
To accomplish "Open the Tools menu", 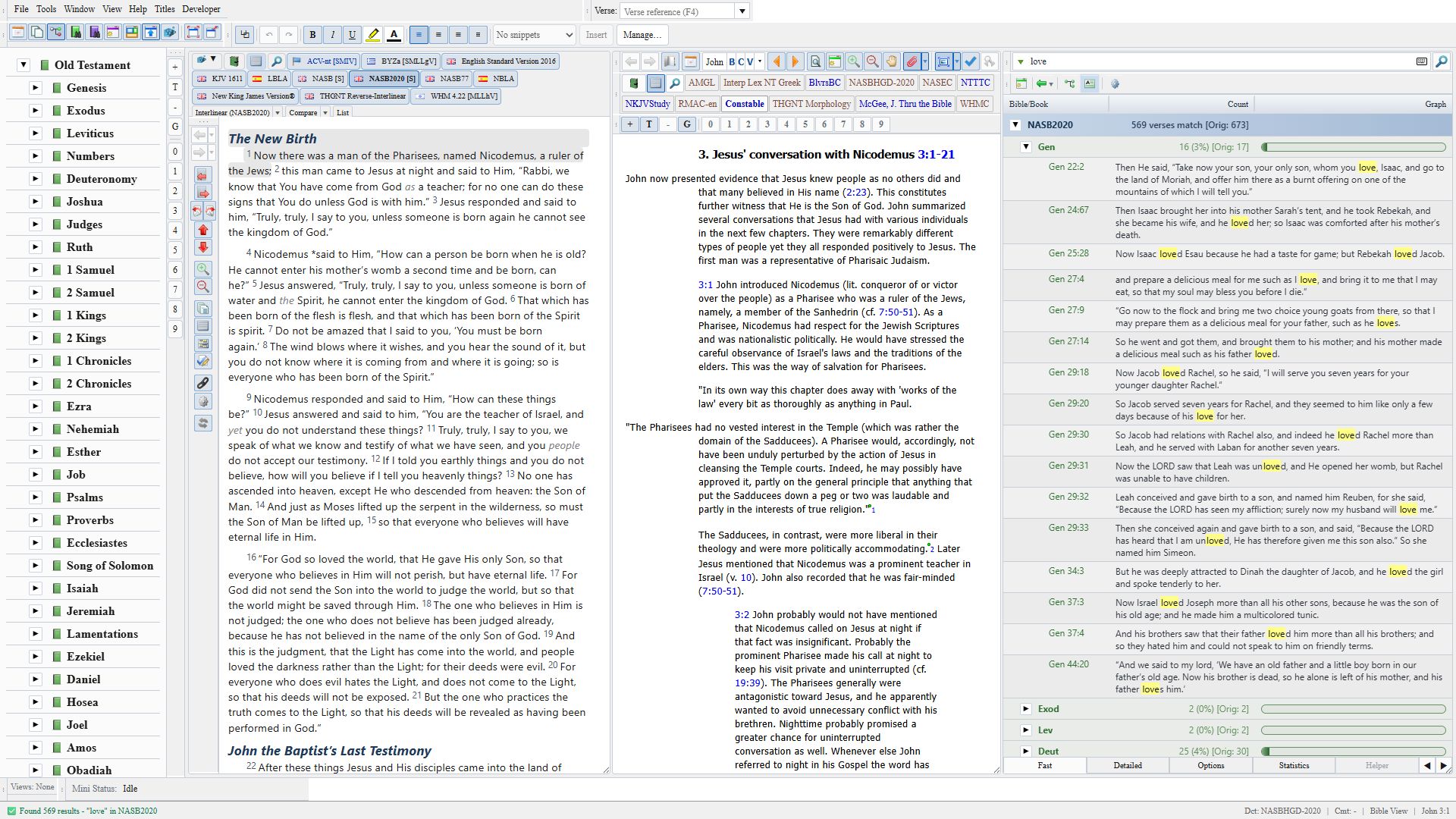I will point(46,9).
